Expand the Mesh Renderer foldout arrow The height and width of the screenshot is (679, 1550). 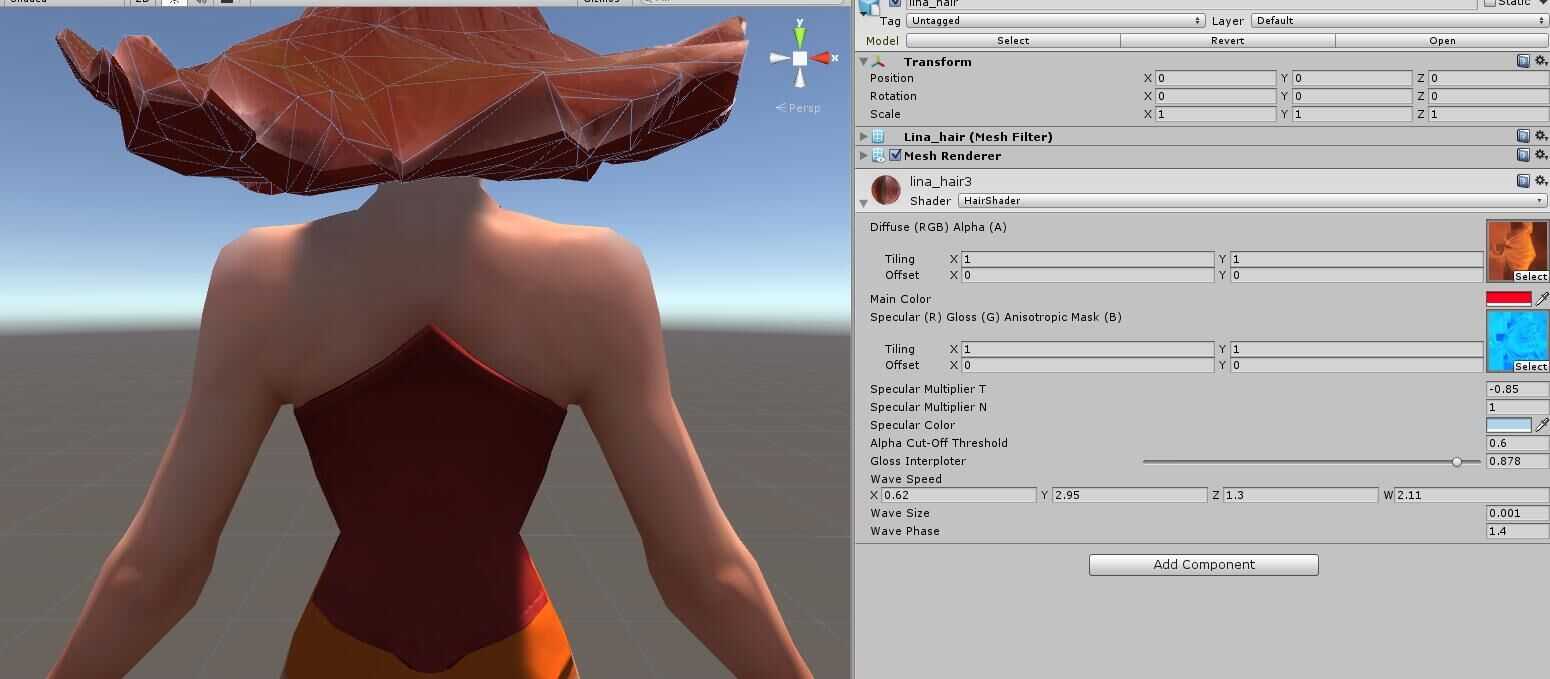pos(864,155)
